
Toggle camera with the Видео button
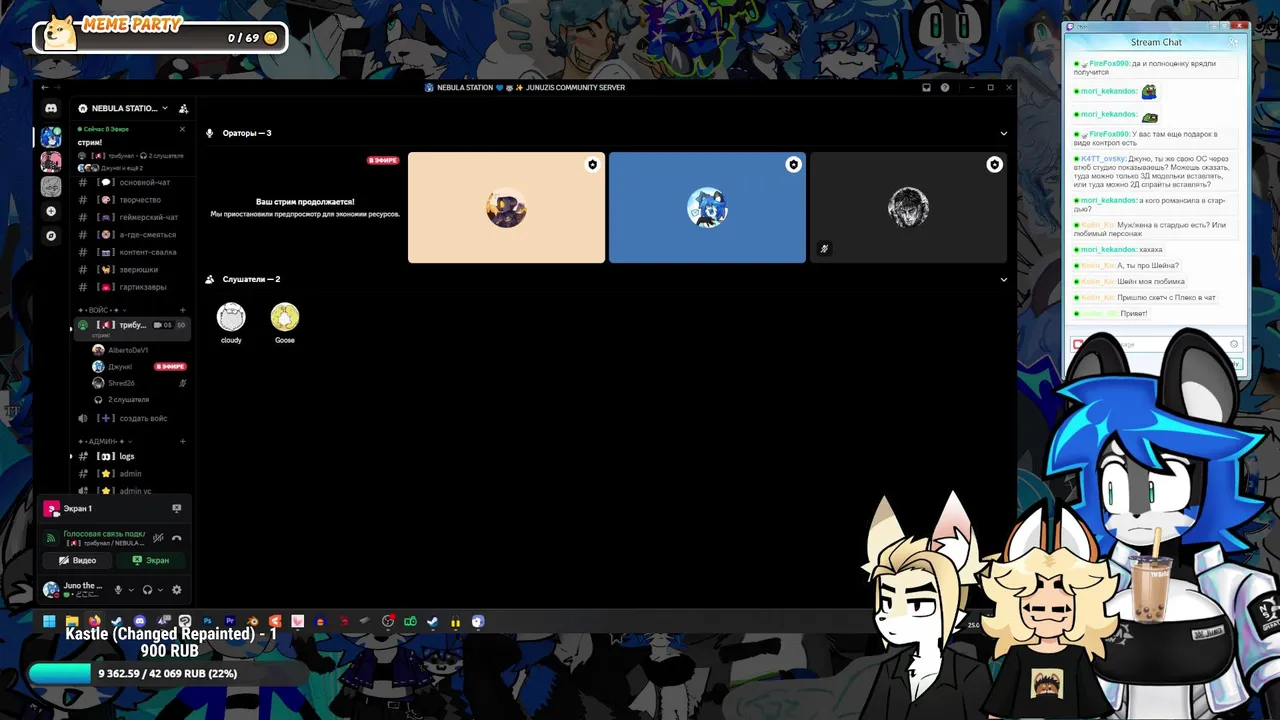click(77, 560)
